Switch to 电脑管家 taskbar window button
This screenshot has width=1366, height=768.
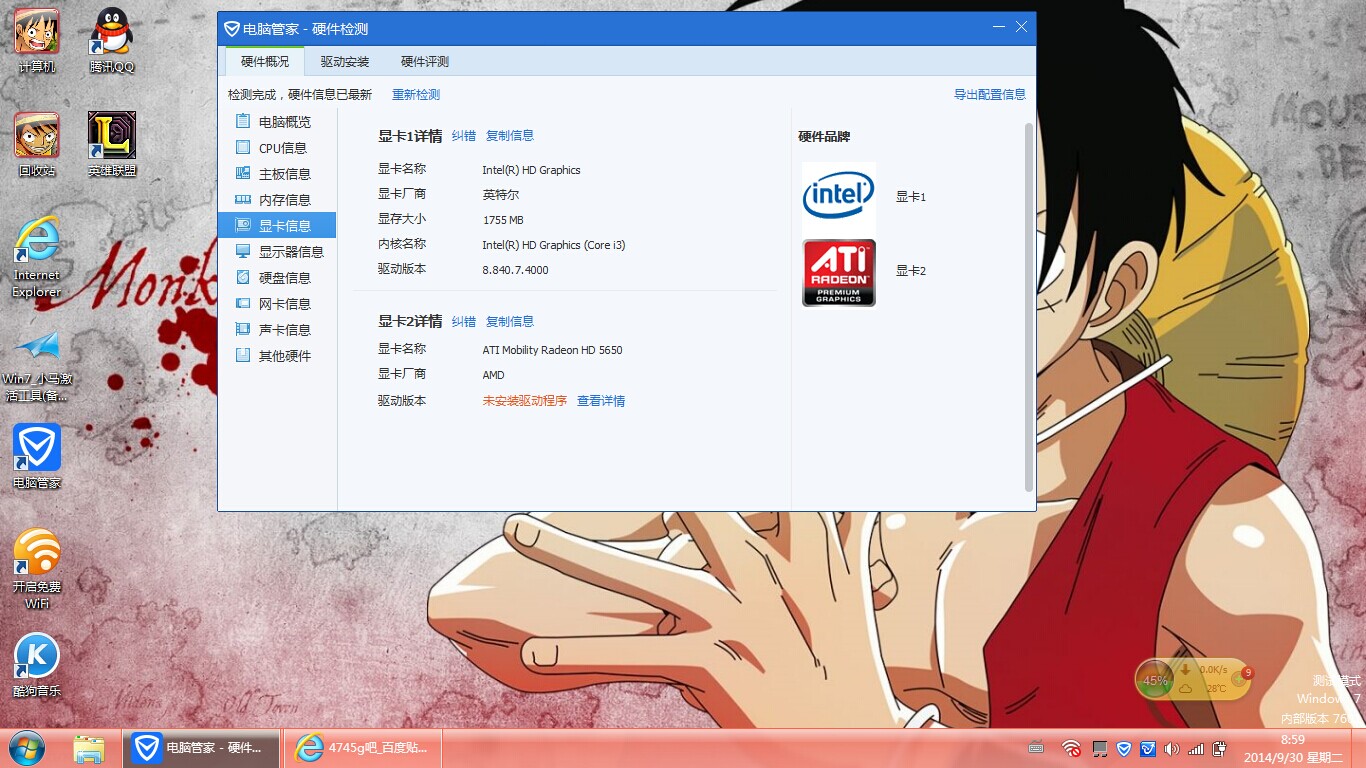[201, 748]
